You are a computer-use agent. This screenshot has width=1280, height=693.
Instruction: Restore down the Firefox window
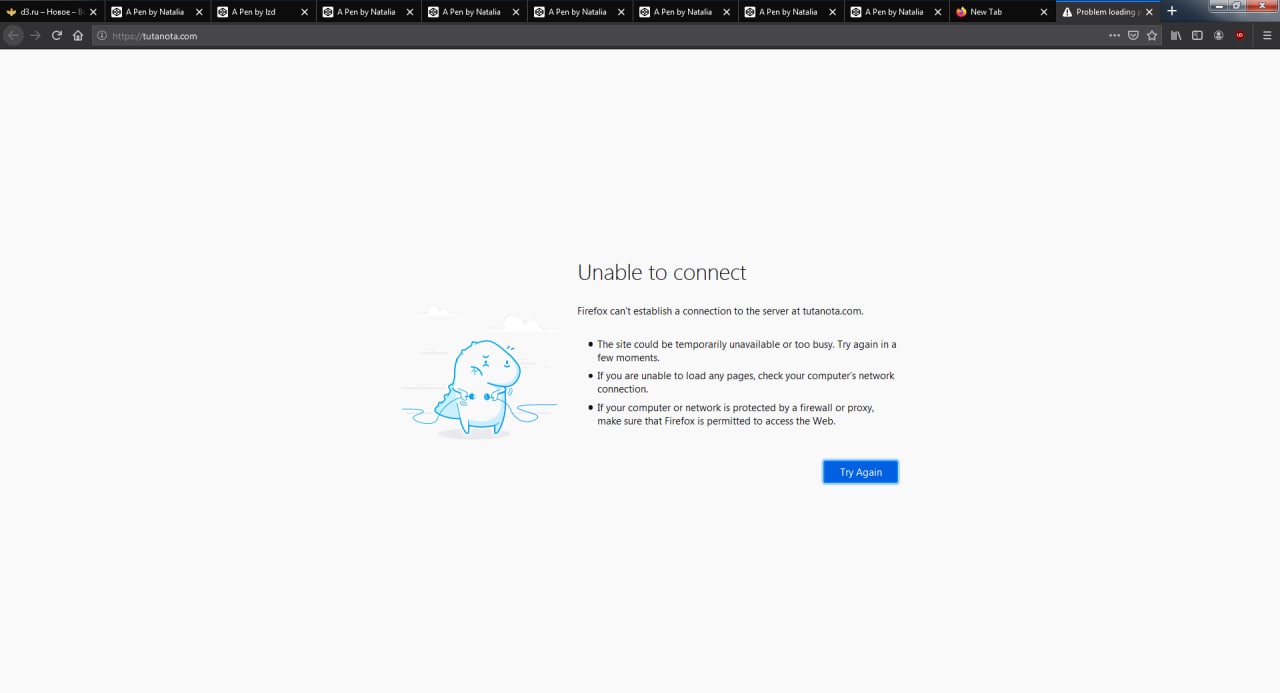(1238, 5)
